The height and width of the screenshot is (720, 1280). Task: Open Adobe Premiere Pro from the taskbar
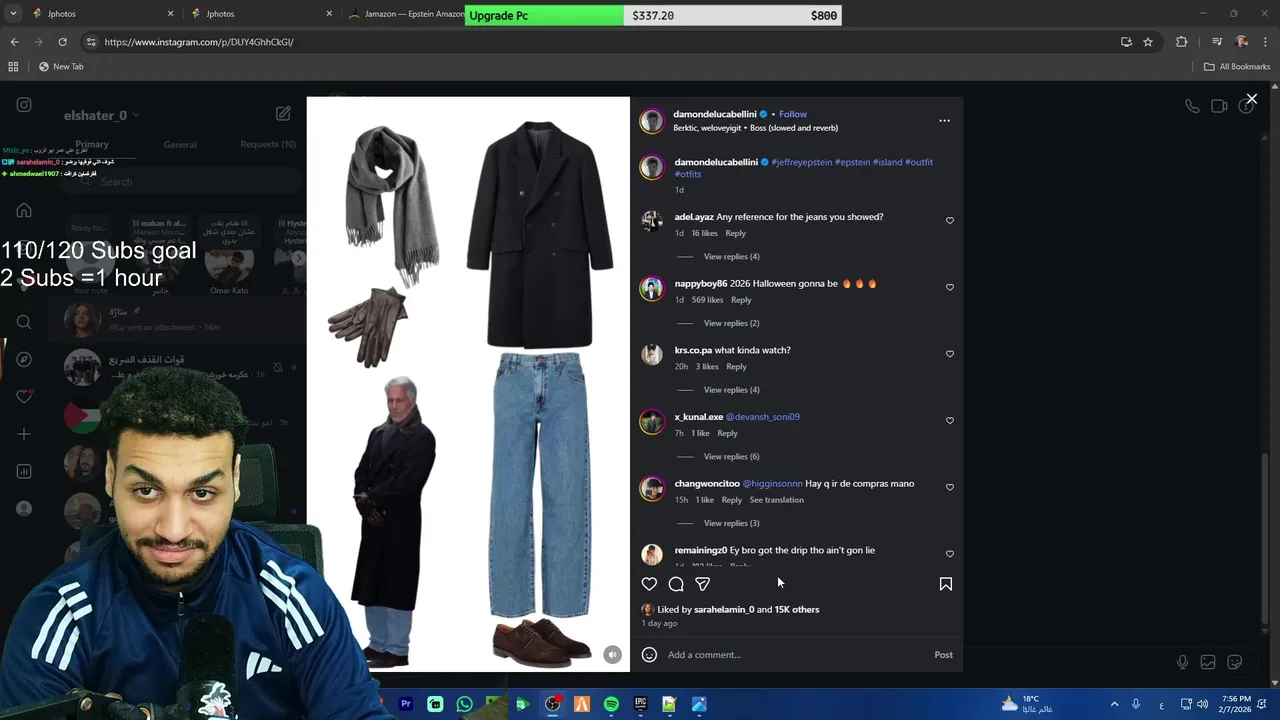click(x=406, y=704)
